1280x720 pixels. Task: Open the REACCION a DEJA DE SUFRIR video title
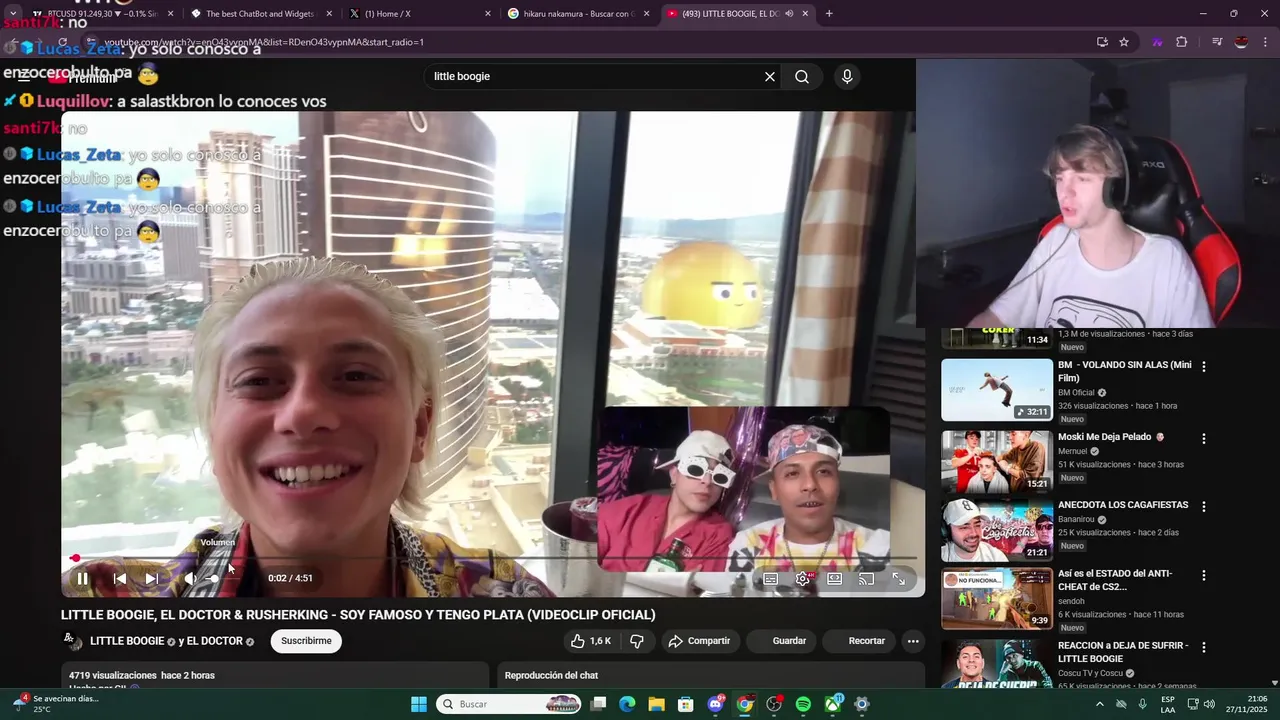(x=1123, y=652)
